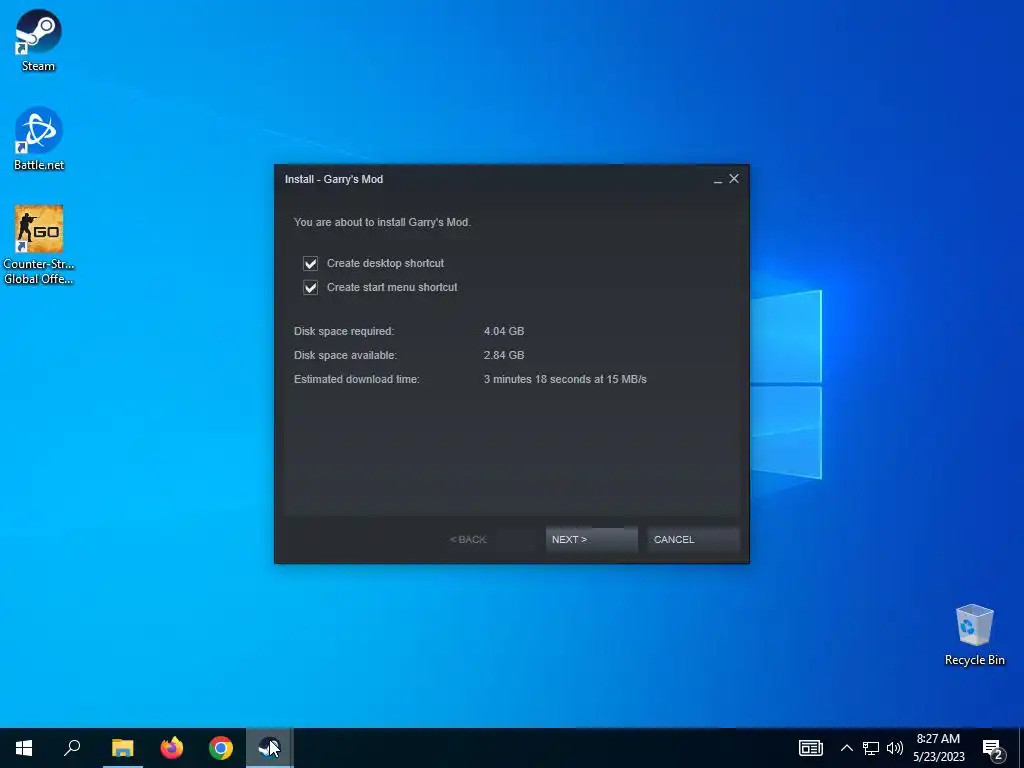Close the Install - Garry's Mod dialog
The image size is (1024, 768).
(x=734, y=179)
